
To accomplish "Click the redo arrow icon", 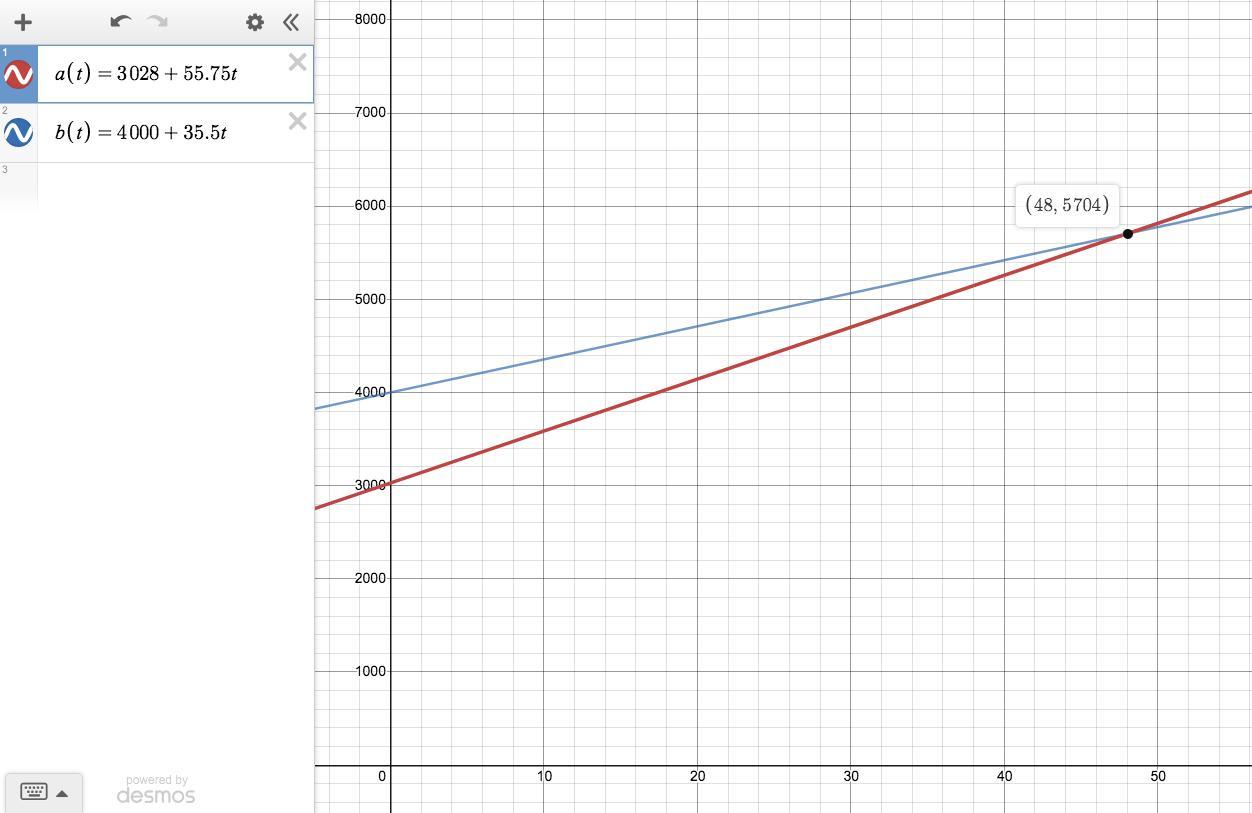I will click(157, 21).
